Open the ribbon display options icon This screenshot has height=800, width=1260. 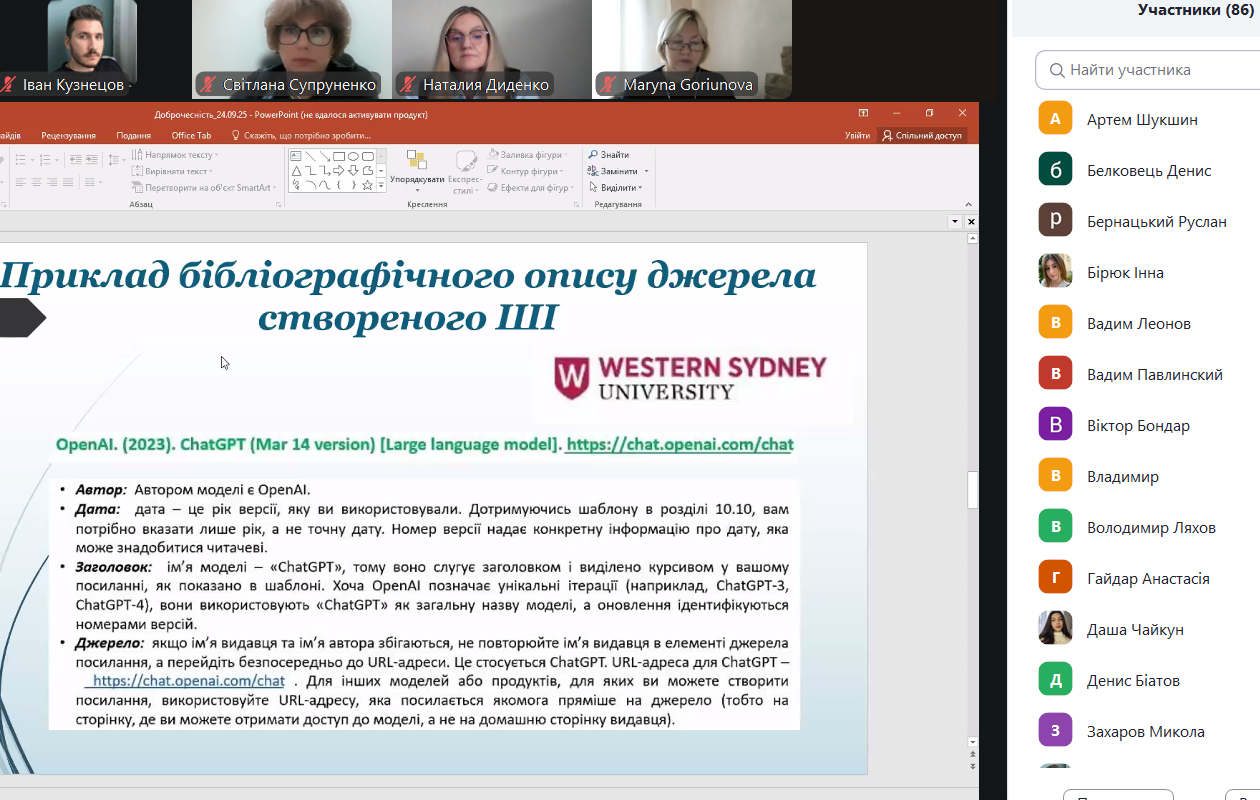tap(863, 113)
